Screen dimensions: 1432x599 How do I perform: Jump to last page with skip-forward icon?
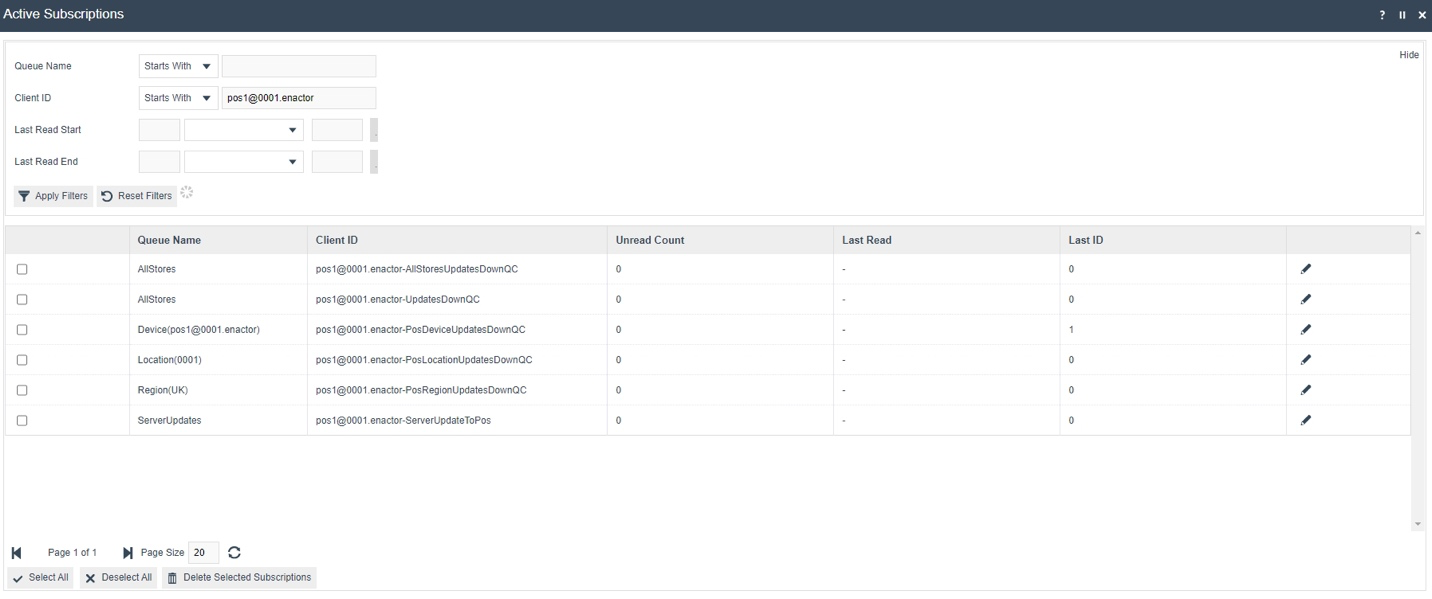(x=126, y=552)
